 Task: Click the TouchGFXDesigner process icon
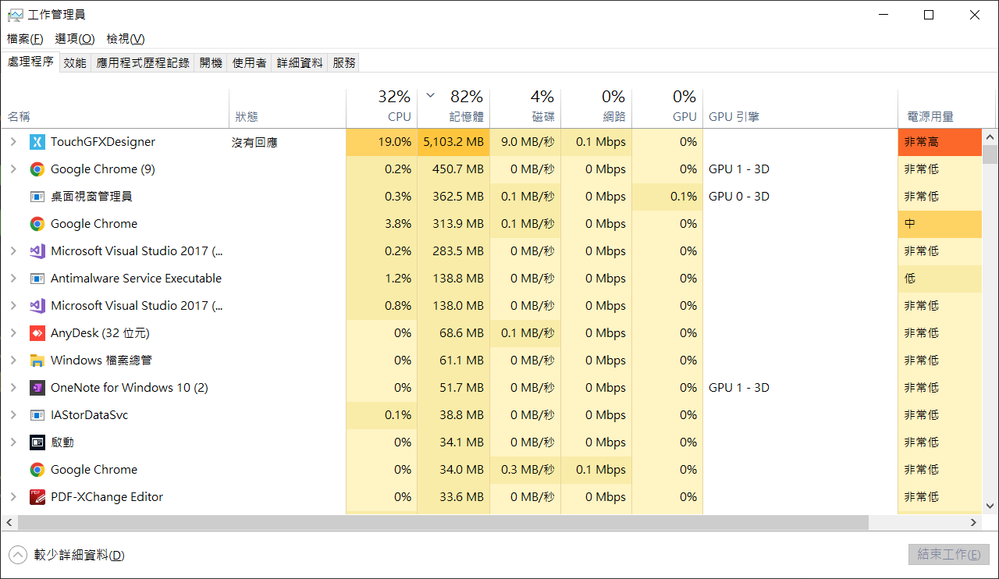tap(37, 142)
